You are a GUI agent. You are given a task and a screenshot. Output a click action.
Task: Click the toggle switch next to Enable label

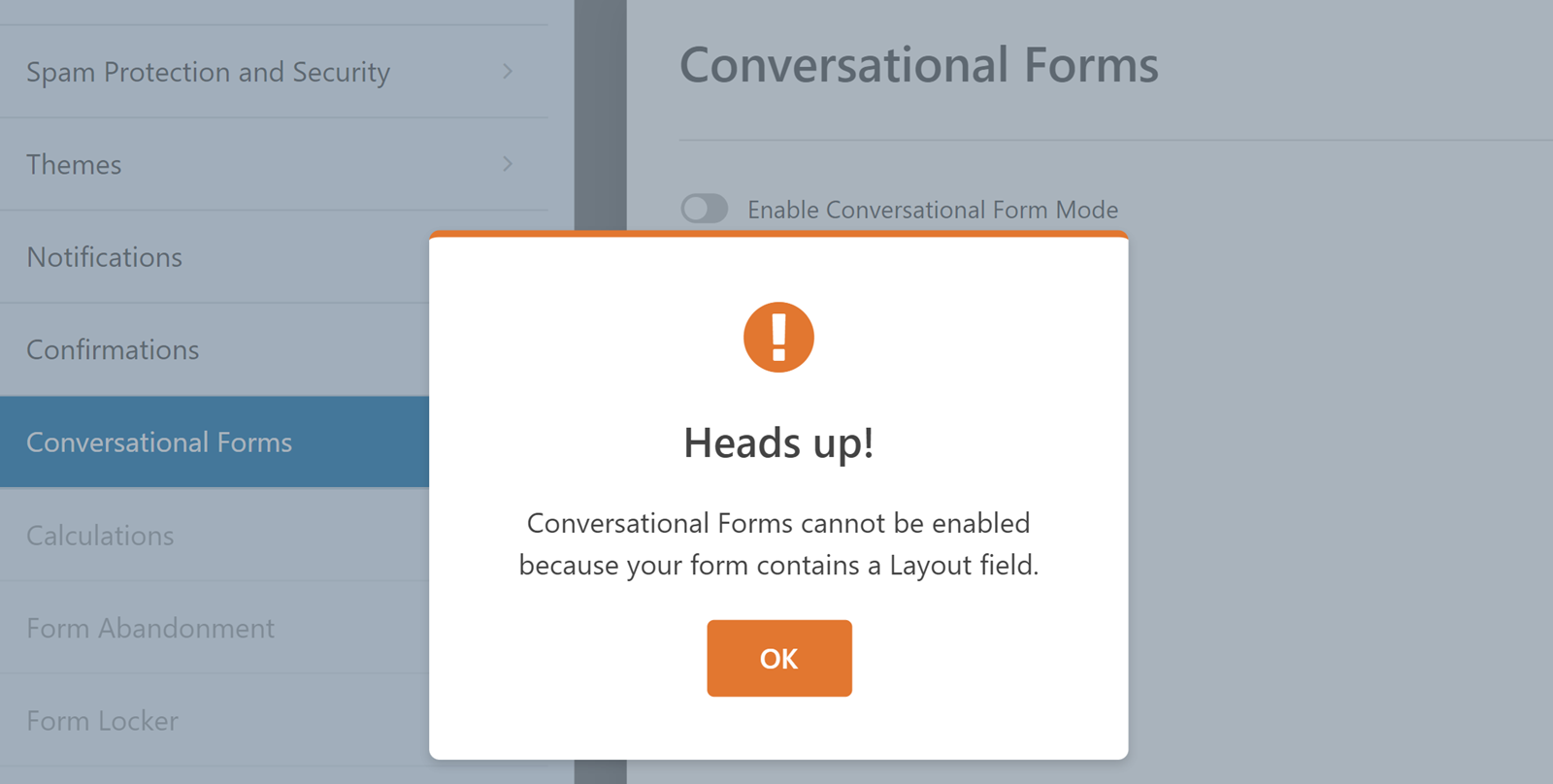click(x=704, y=209)
